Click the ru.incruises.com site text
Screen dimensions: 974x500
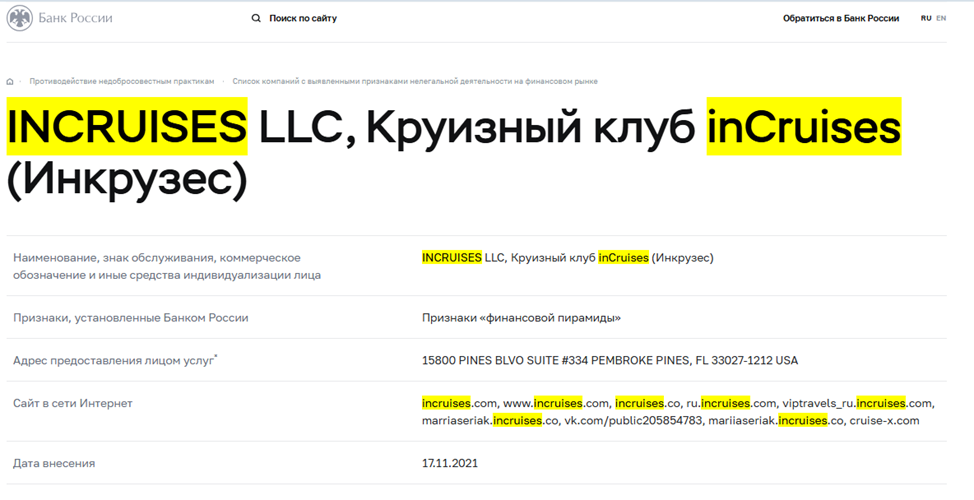tap(731, 403)
